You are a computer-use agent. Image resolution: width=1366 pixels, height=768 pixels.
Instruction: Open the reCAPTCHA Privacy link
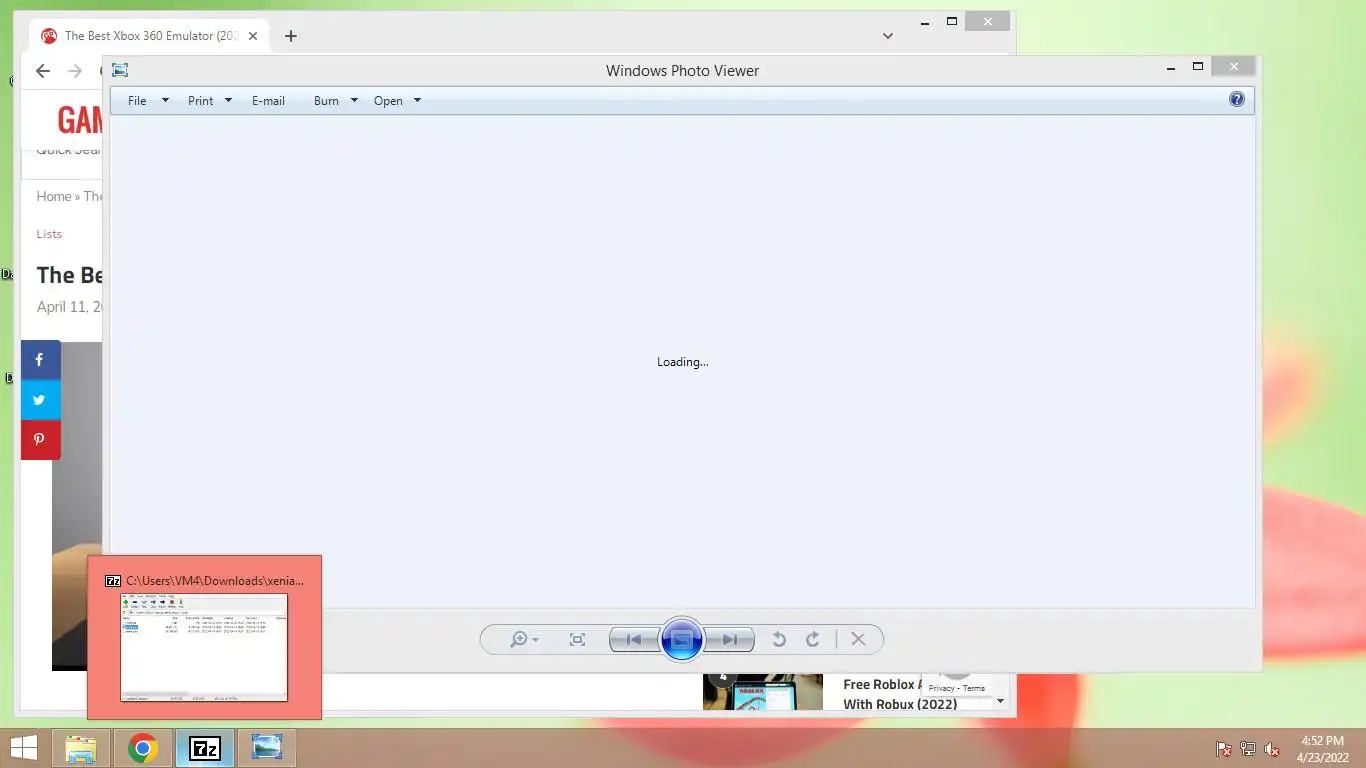tap(942, 688)
